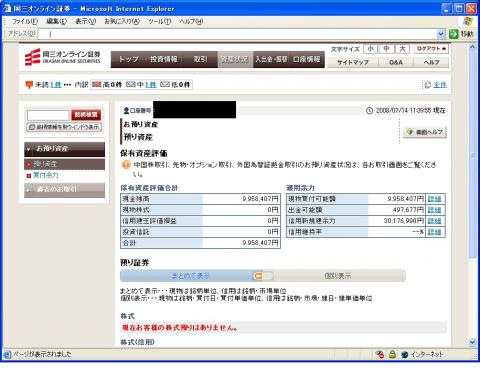
Task: Open the 投資情報 navigation tab
Action: pyautogui.click(x=163, y=59)
